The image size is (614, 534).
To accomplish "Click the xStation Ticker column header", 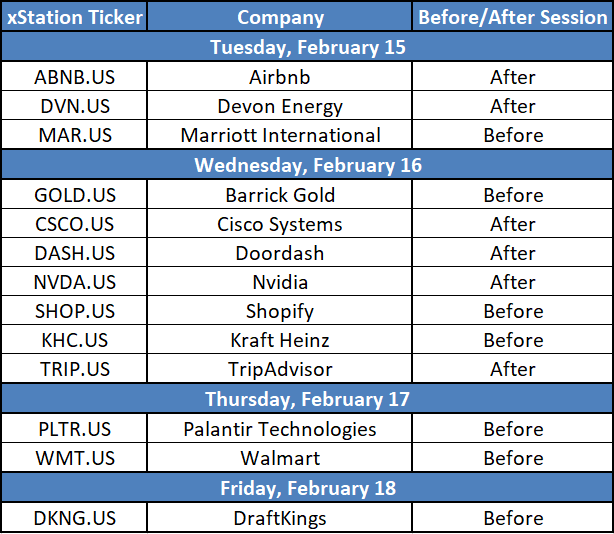I will pos(74,17).
